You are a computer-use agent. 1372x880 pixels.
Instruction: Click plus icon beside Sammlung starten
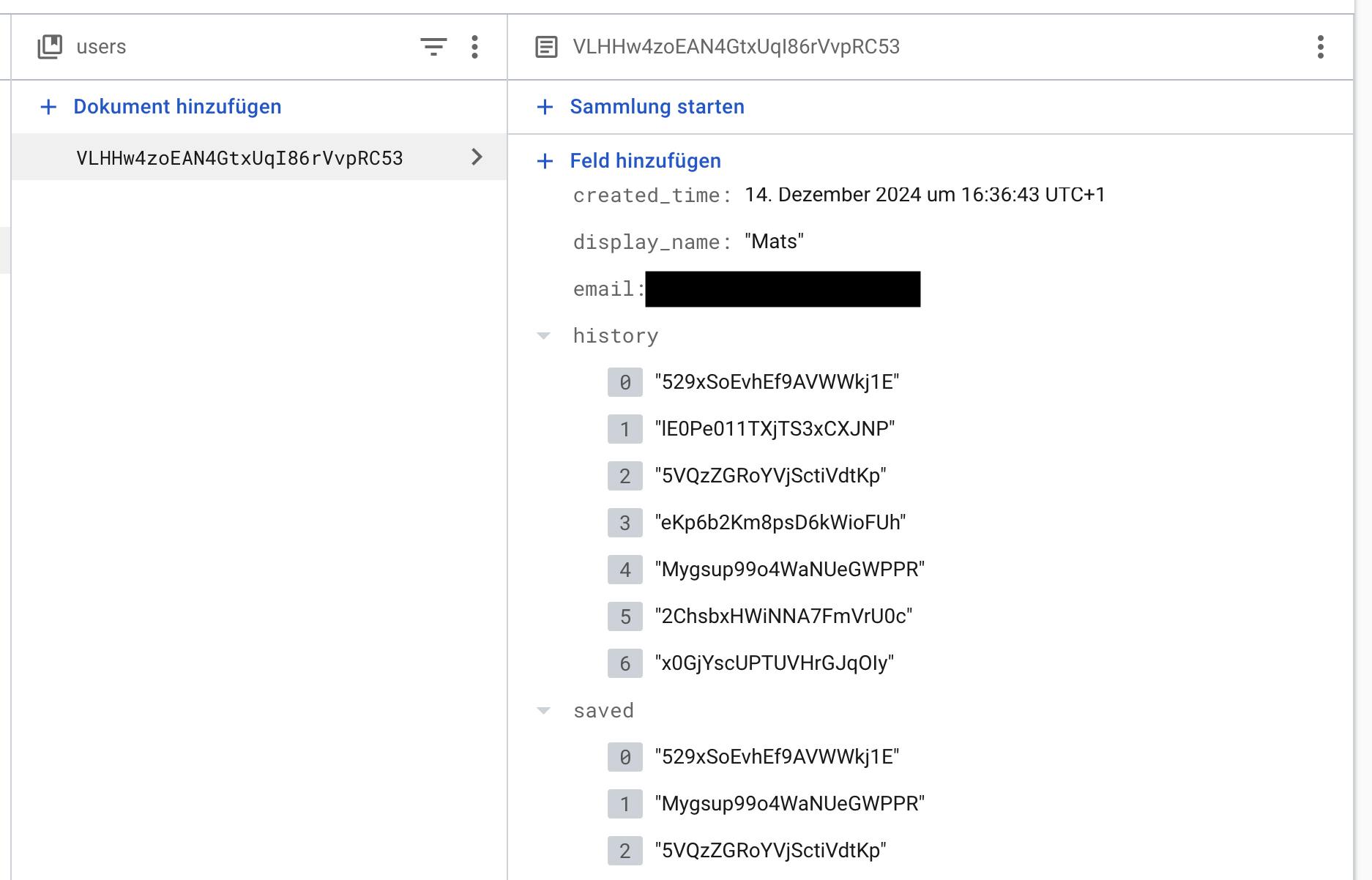pos(545,107)
